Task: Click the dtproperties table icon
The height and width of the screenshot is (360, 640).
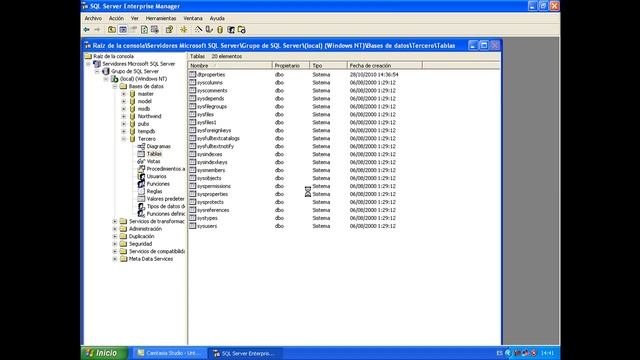Action: point(193,74)
